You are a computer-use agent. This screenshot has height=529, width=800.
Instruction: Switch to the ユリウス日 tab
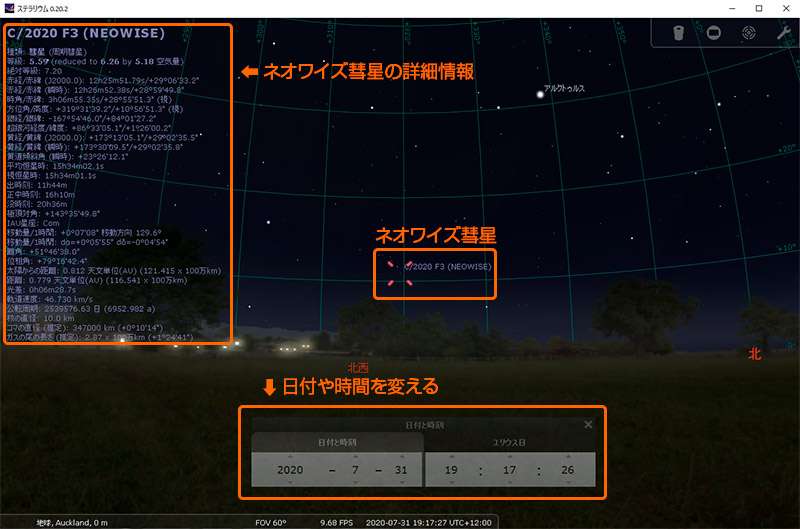(x=509, y=442)
